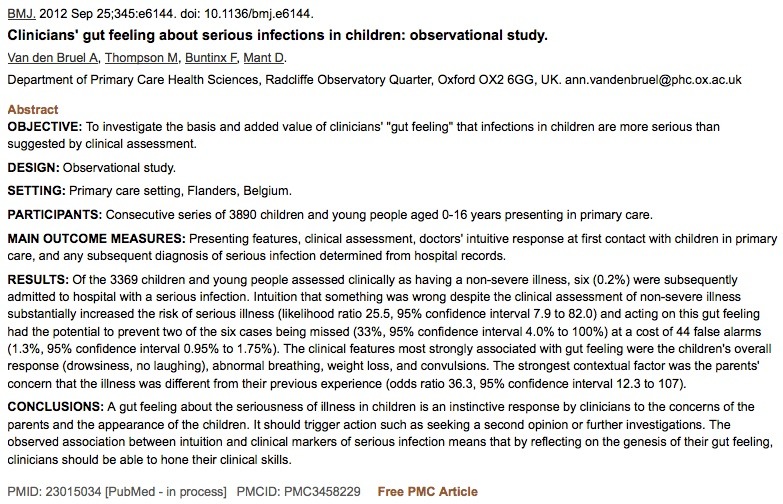Click author Mant D link

264,58
